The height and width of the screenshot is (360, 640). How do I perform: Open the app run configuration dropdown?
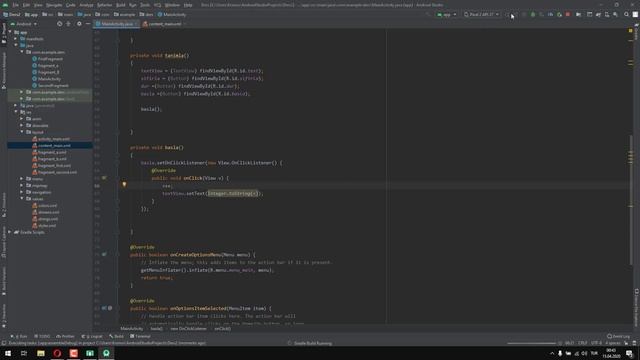click(x=446, y=14)
